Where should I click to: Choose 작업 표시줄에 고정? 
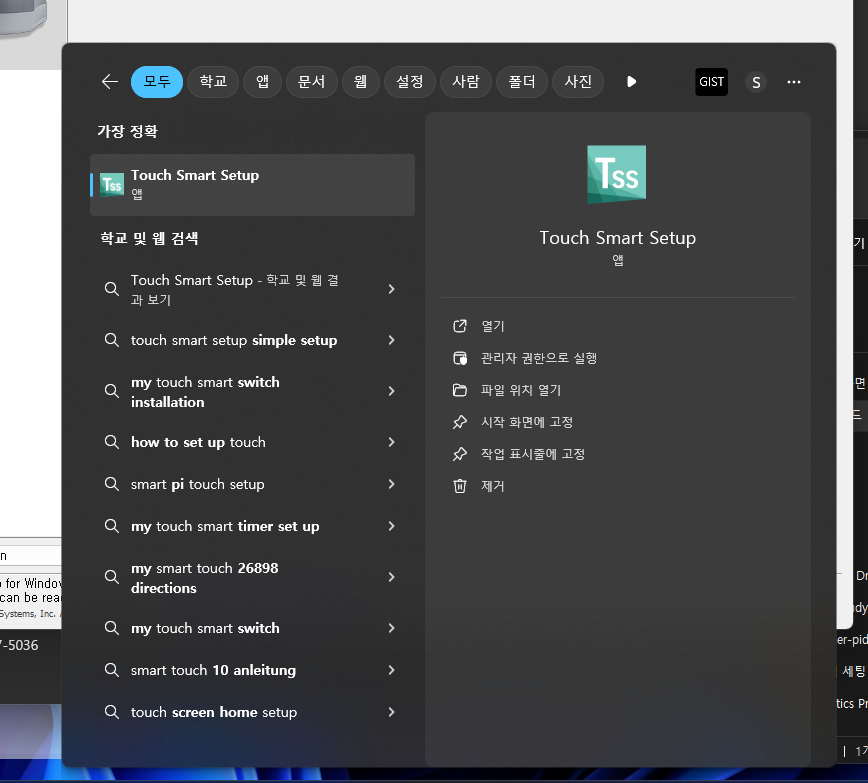(533, 455)
